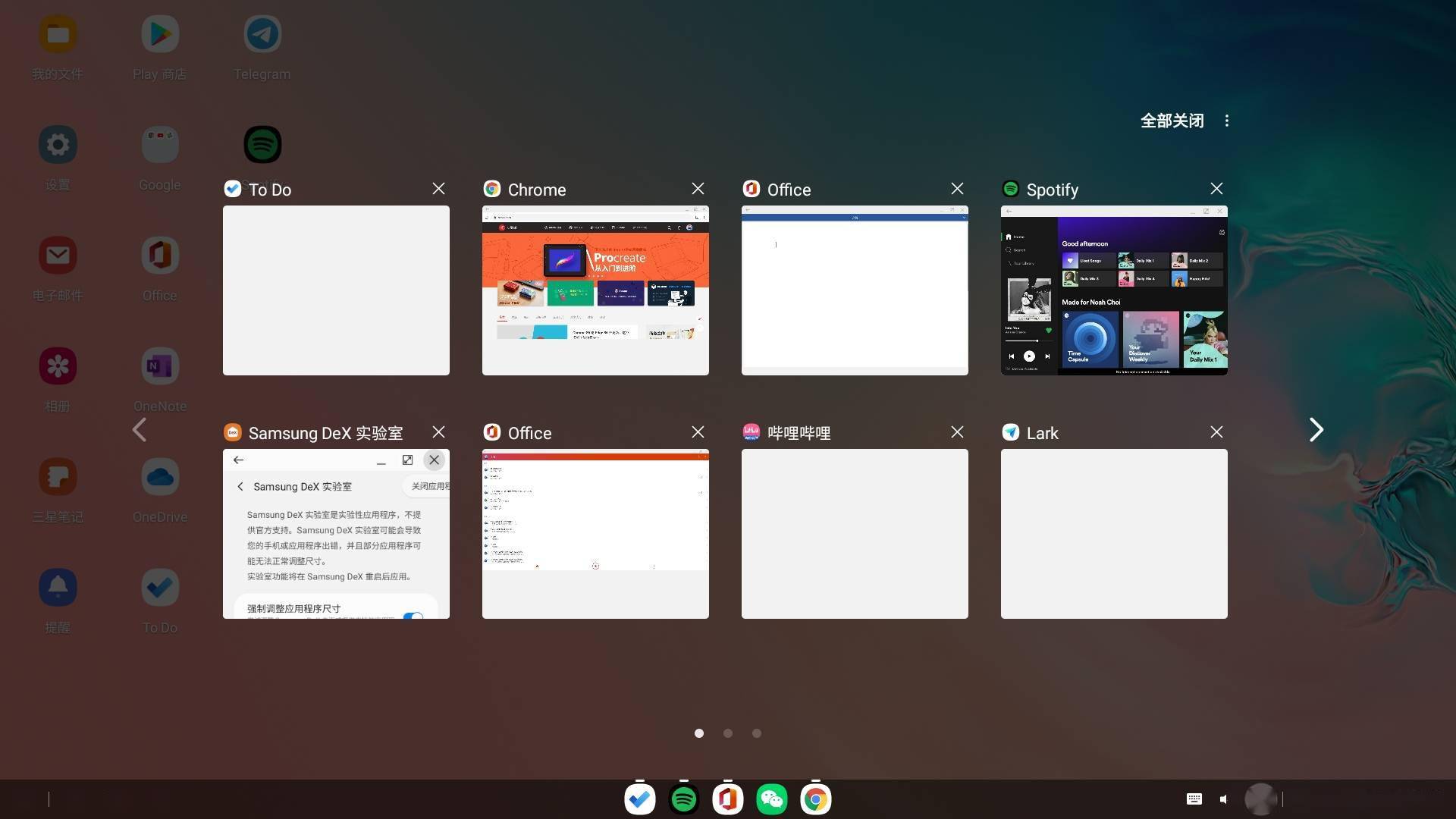
Task: Show on-screen keyboard tray icon
Action: (x=1194, y=799)
